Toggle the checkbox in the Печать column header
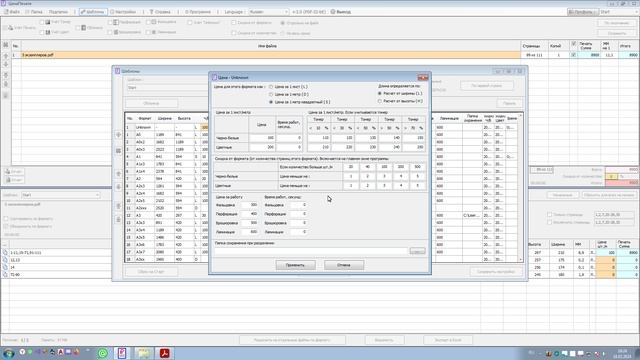 tap(574, 43)
